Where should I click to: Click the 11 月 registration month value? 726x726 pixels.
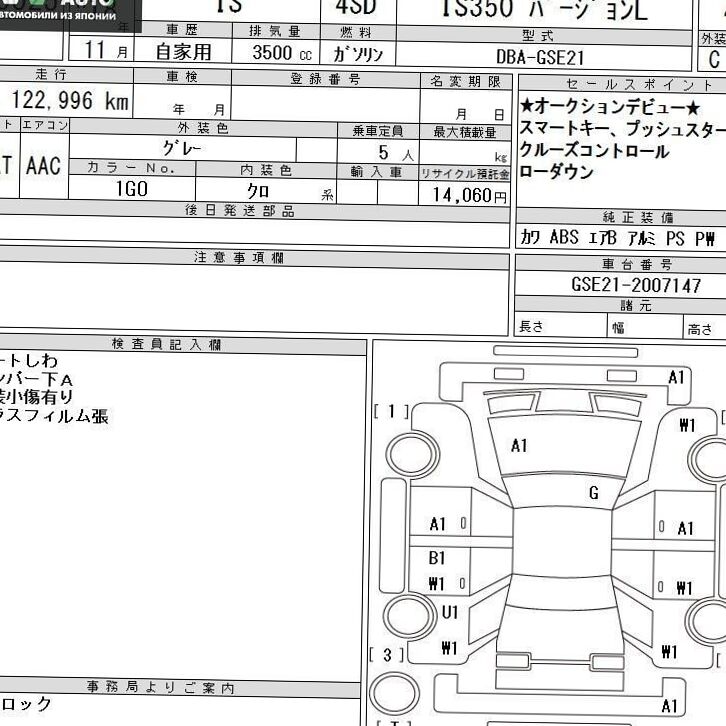(x=106, y=50)
